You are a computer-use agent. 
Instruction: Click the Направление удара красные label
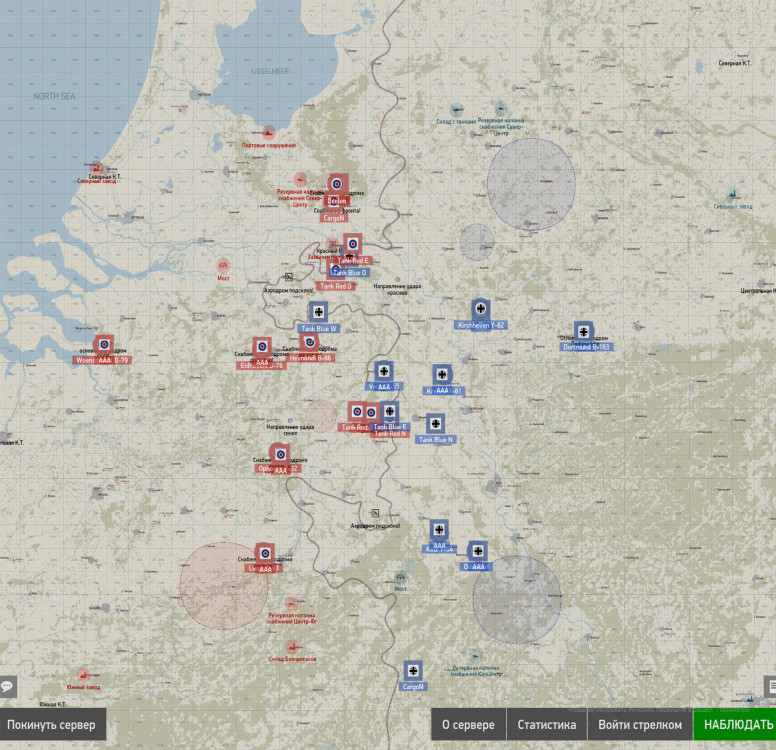coord(397,289)
